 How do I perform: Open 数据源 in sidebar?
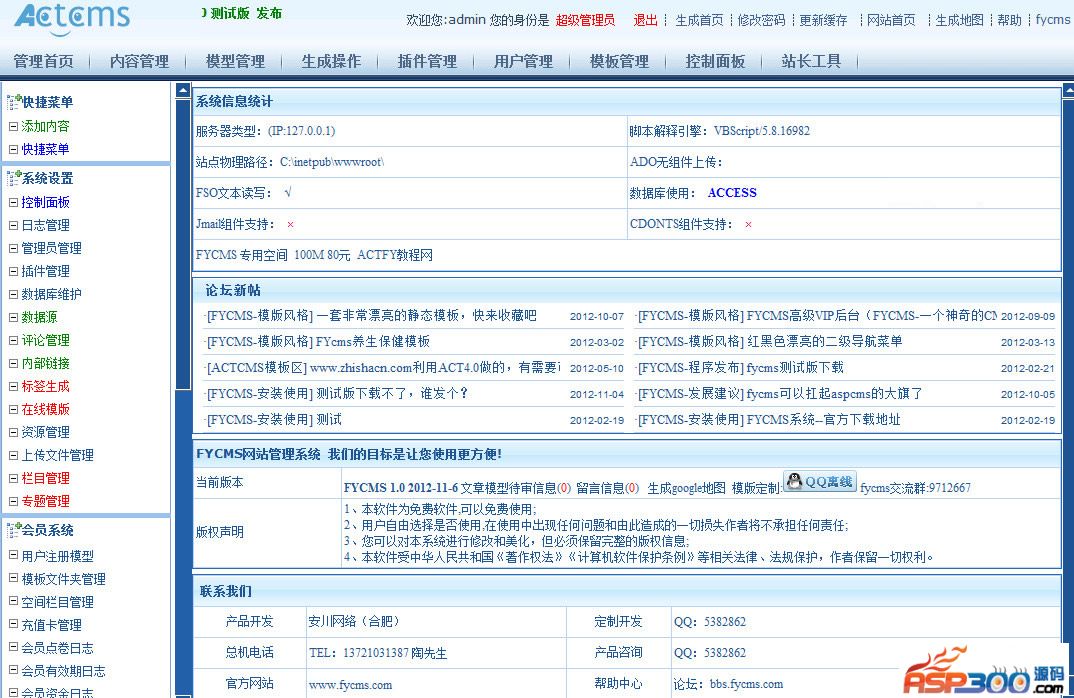(x=39, y=317)
